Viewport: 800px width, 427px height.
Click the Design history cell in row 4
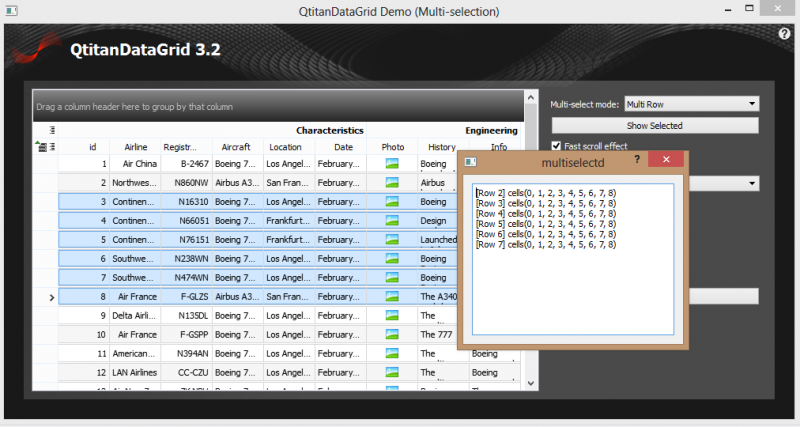438,220
